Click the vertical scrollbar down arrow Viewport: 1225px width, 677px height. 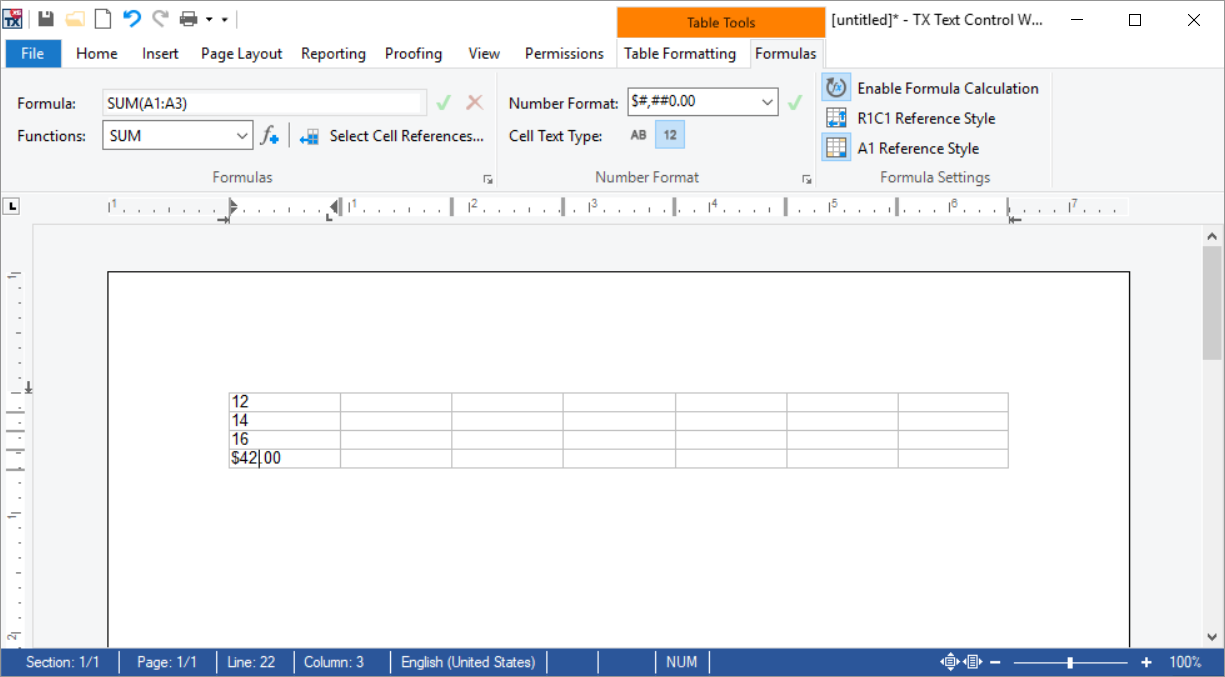1213,637
